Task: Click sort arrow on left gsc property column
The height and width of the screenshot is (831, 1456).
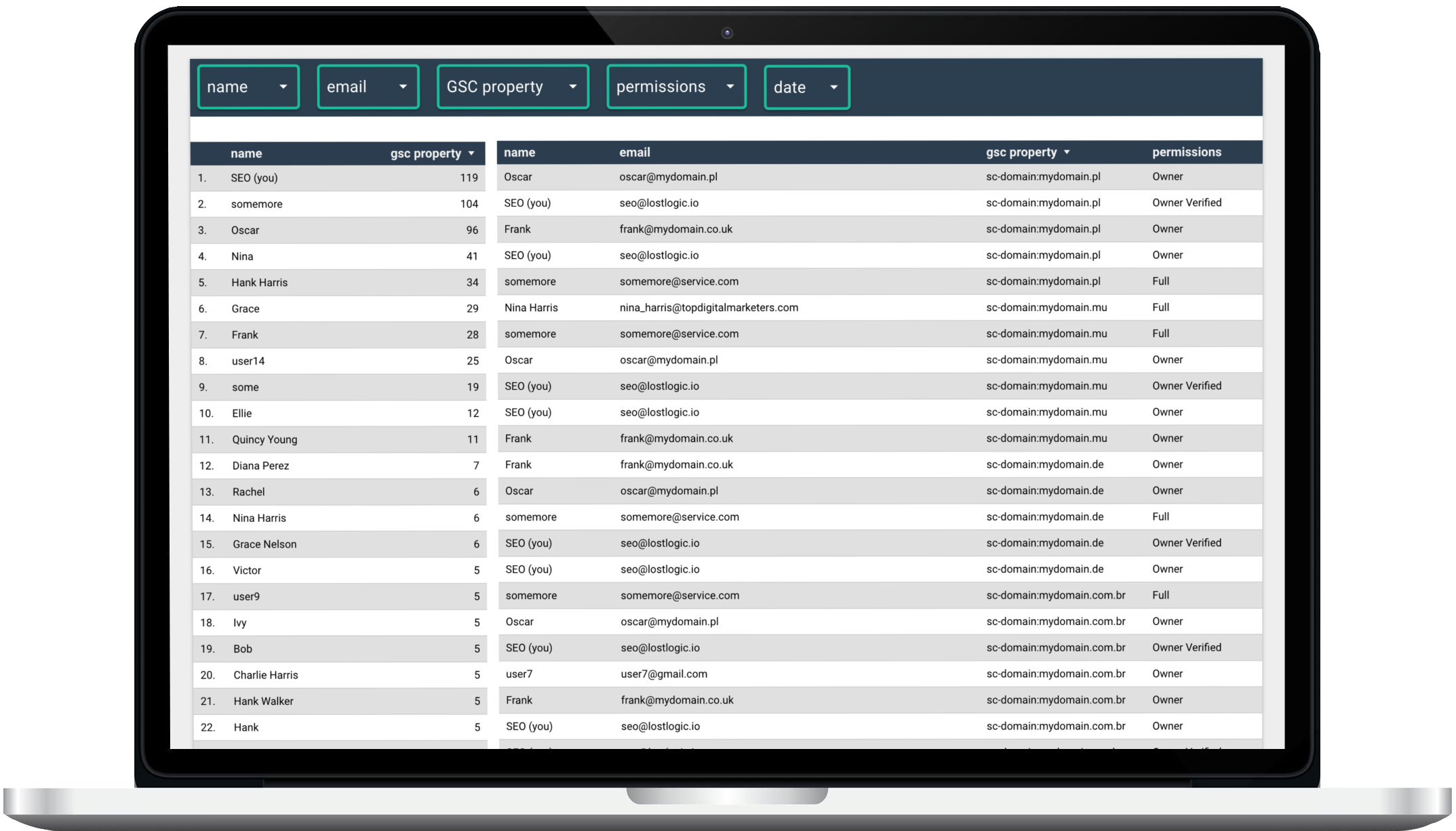Action: (471, 154)
